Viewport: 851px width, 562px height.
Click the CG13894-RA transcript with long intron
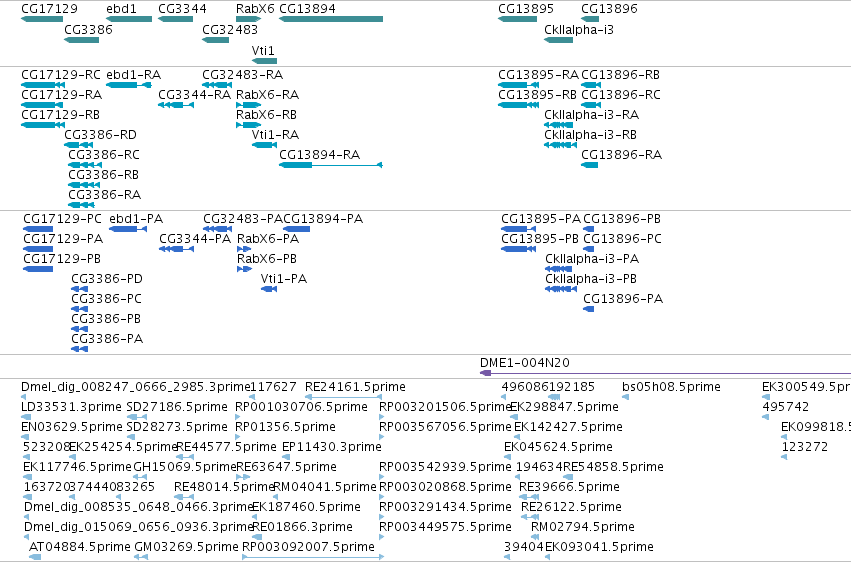[x=331, y=165]
